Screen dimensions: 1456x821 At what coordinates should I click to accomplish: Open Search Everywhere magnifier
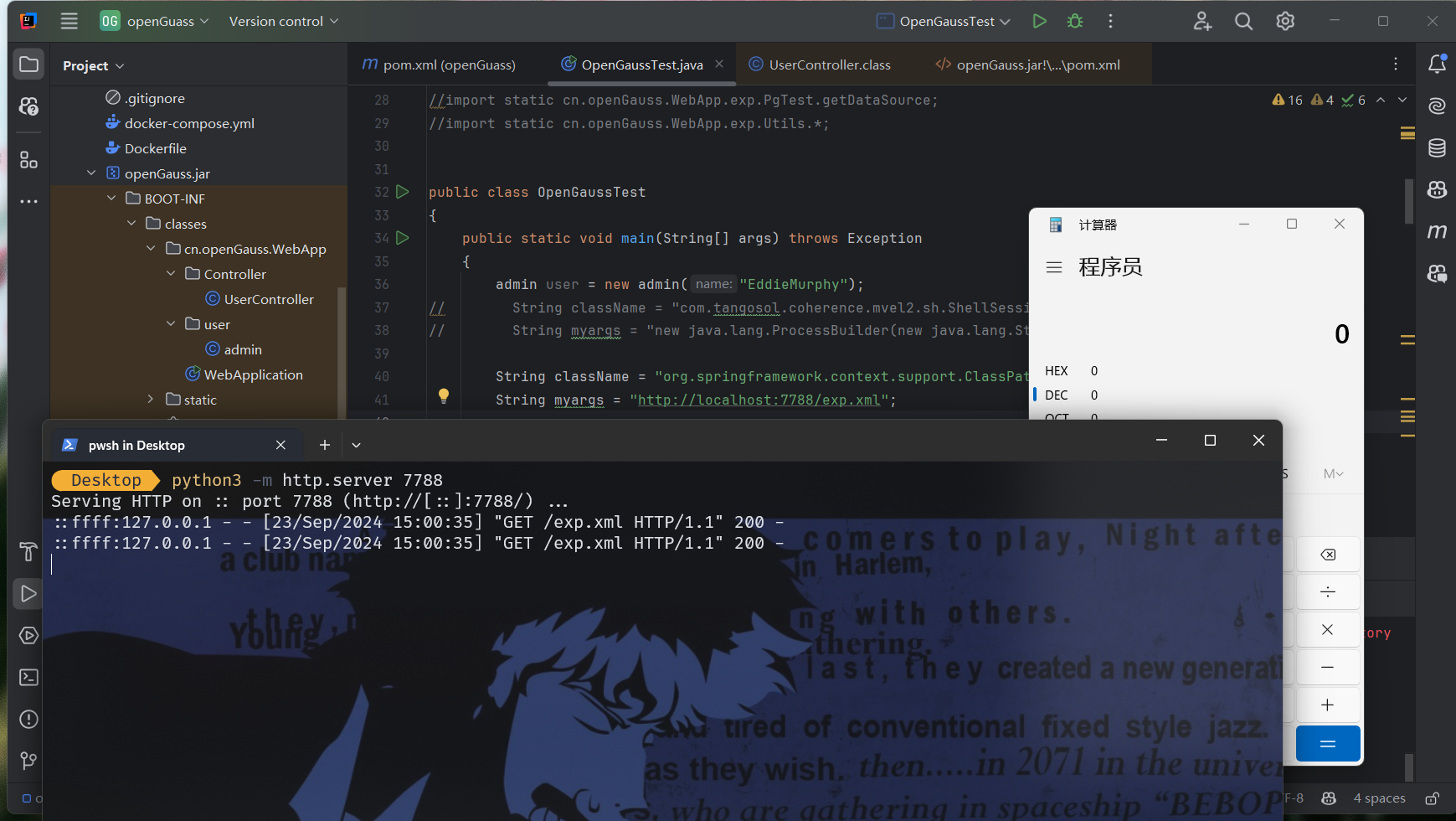(1243, 21)
